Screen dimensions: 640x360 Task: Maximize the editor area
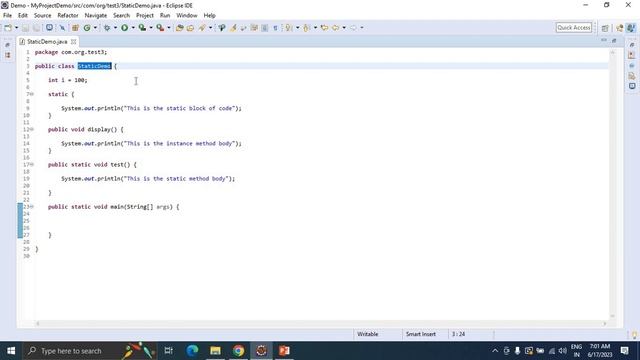click(614, 40)
